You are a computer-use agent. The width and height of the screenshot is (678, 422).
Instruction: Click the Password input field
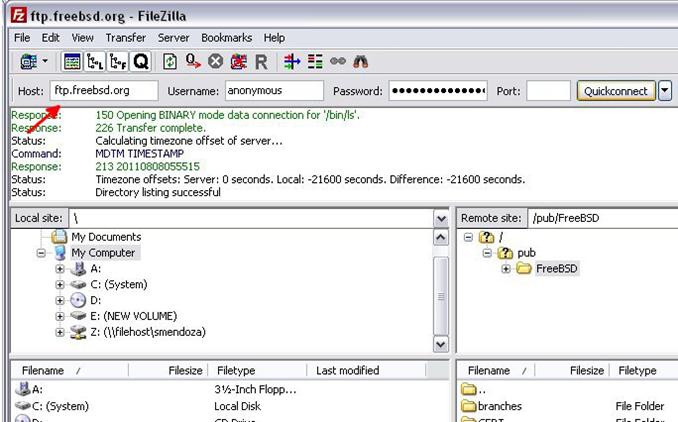[438, 91]
